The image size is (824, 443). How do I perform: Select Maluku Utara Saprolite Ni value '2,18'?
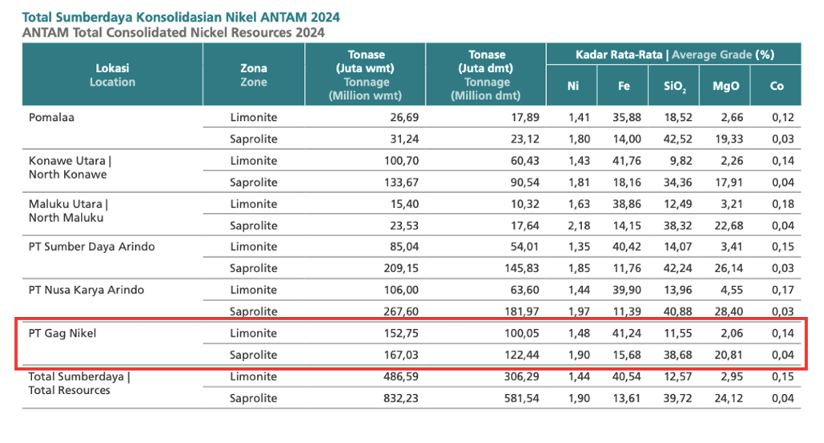579,225
